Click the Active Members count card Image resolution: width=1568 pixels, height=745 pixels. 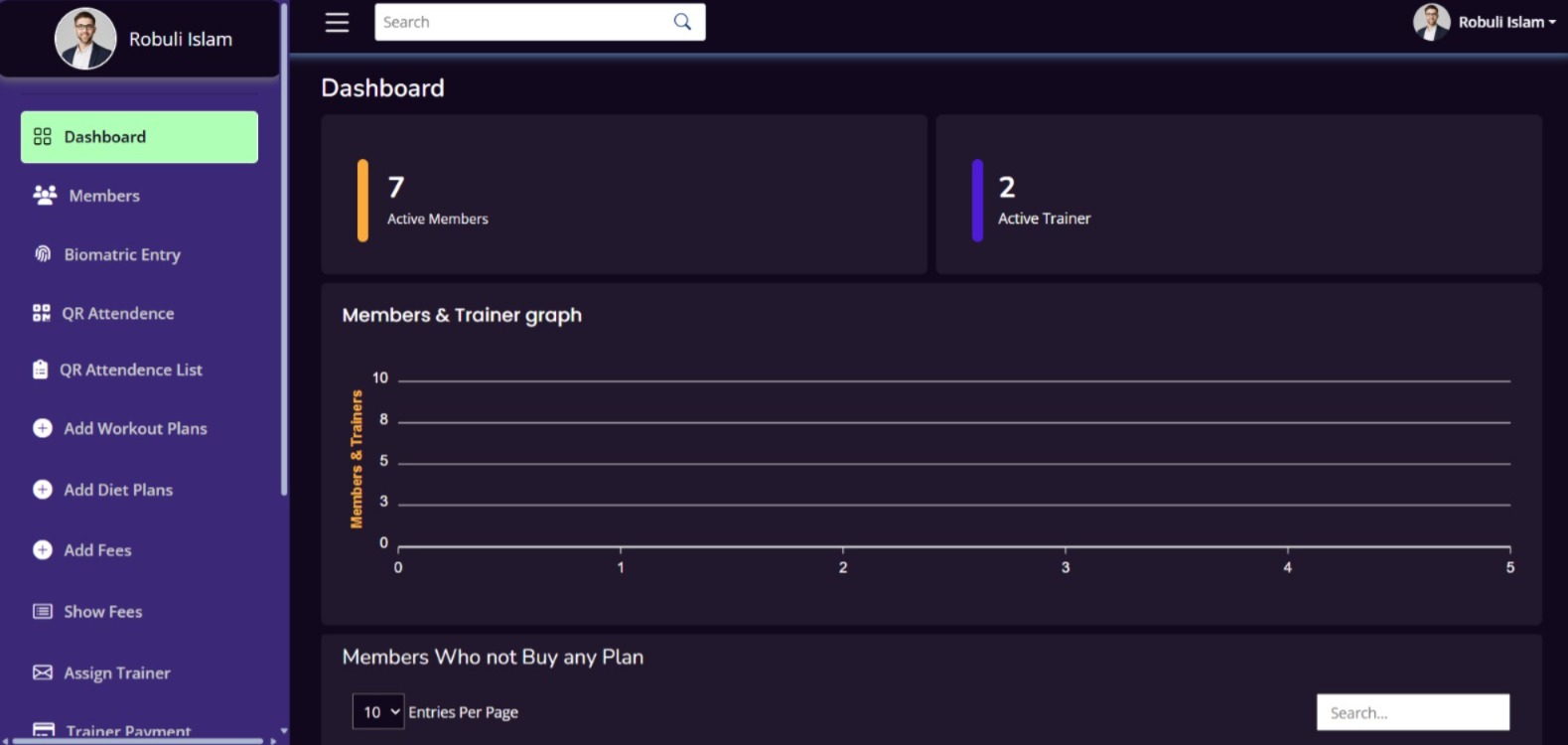(x=624, y=195)
